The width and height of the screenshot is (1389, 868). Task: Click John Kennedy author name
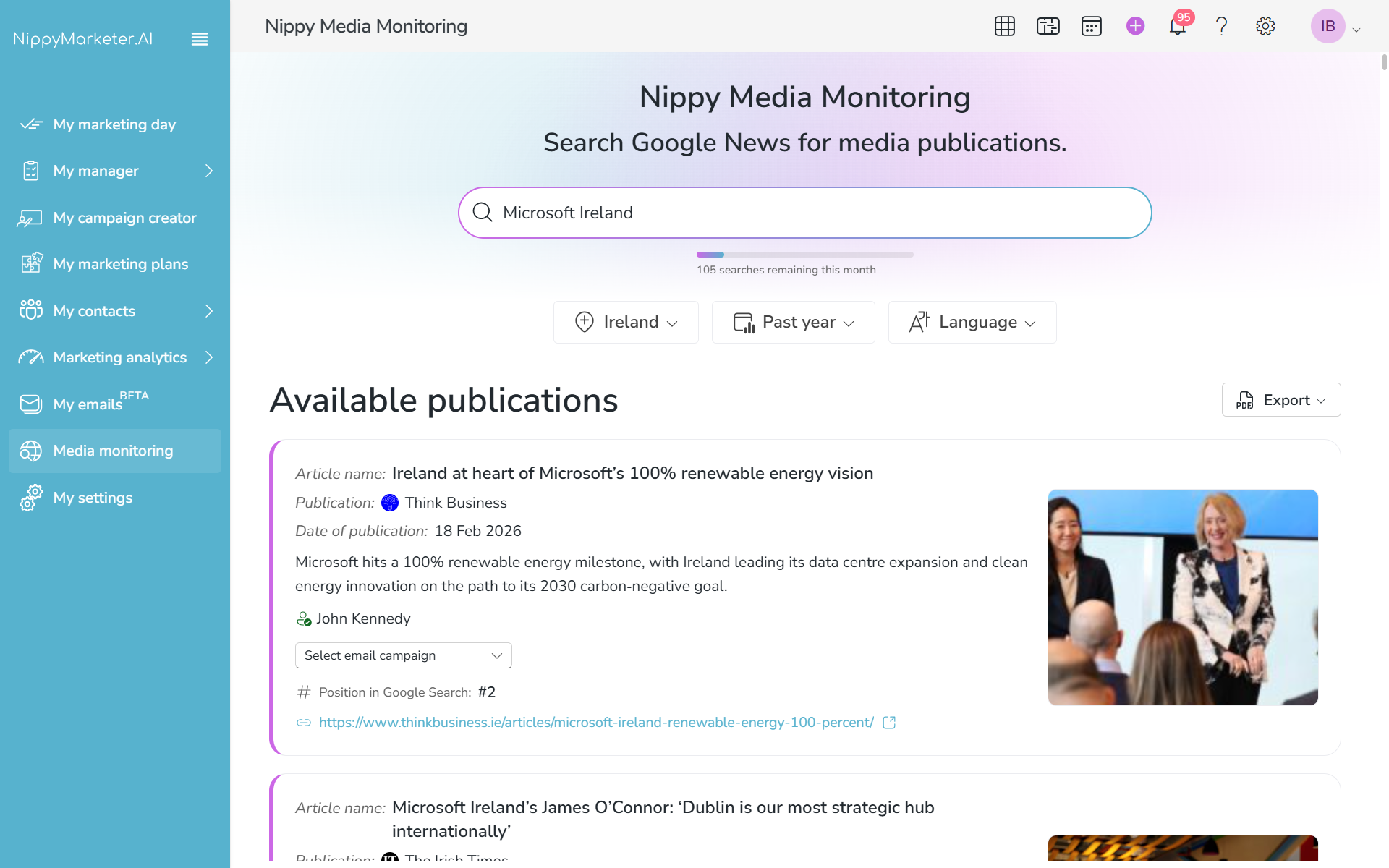pos(363,618)
